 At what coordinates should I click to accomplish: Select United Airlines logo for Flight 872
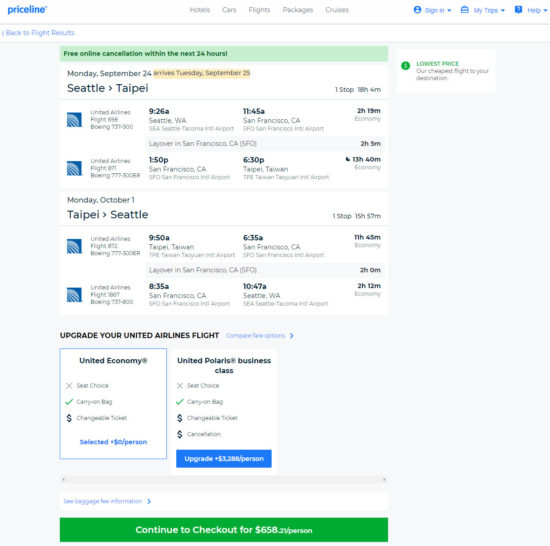(x=74, y=246)
